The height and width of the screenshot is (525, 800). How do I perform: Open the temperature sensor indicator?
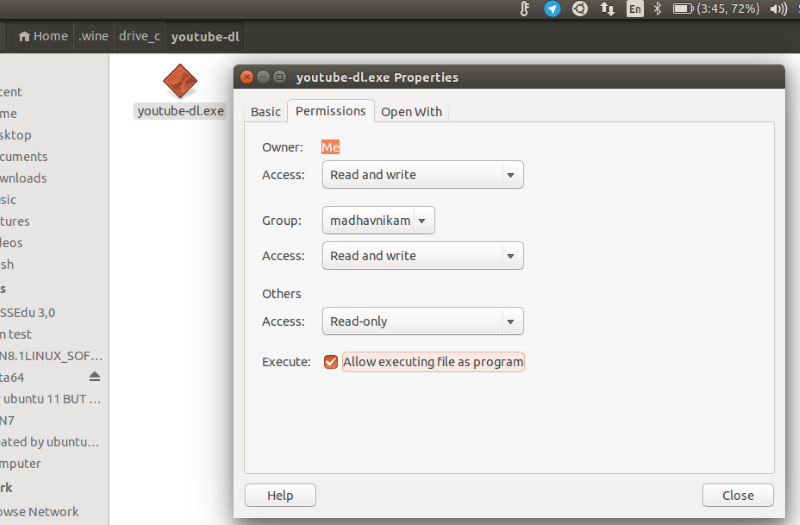coord(524,9)
